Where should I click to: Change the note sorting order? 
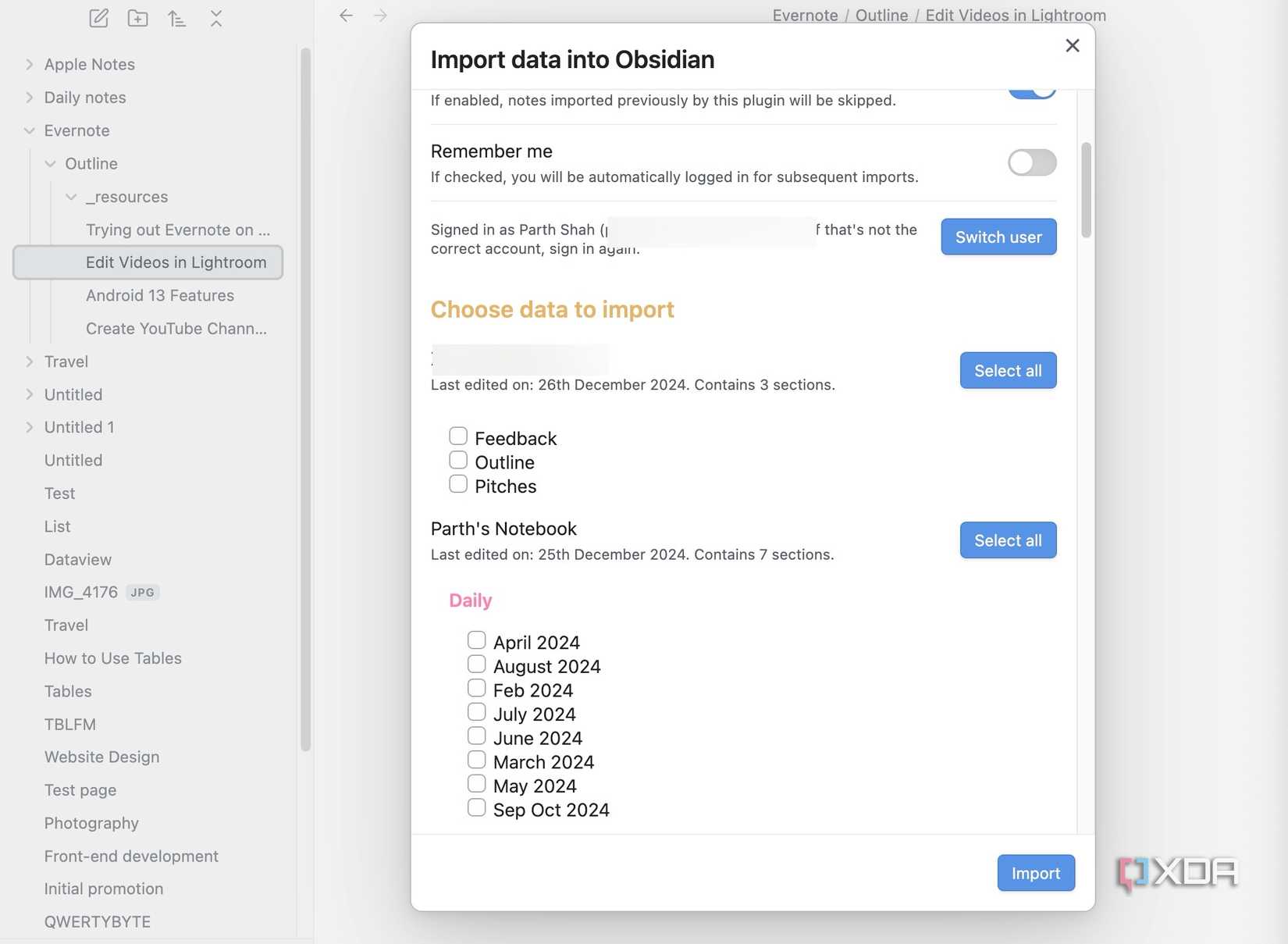tap(176, 18)
